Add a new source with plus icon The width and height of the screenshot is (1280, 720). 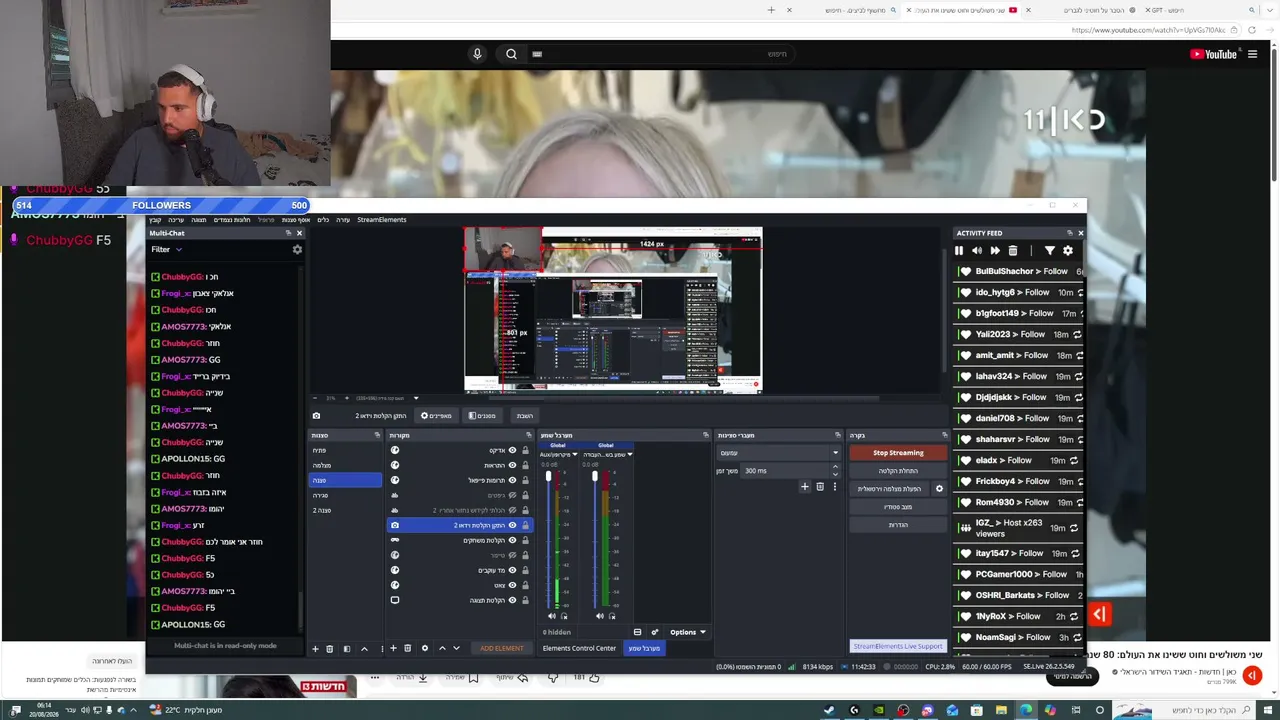393,648
